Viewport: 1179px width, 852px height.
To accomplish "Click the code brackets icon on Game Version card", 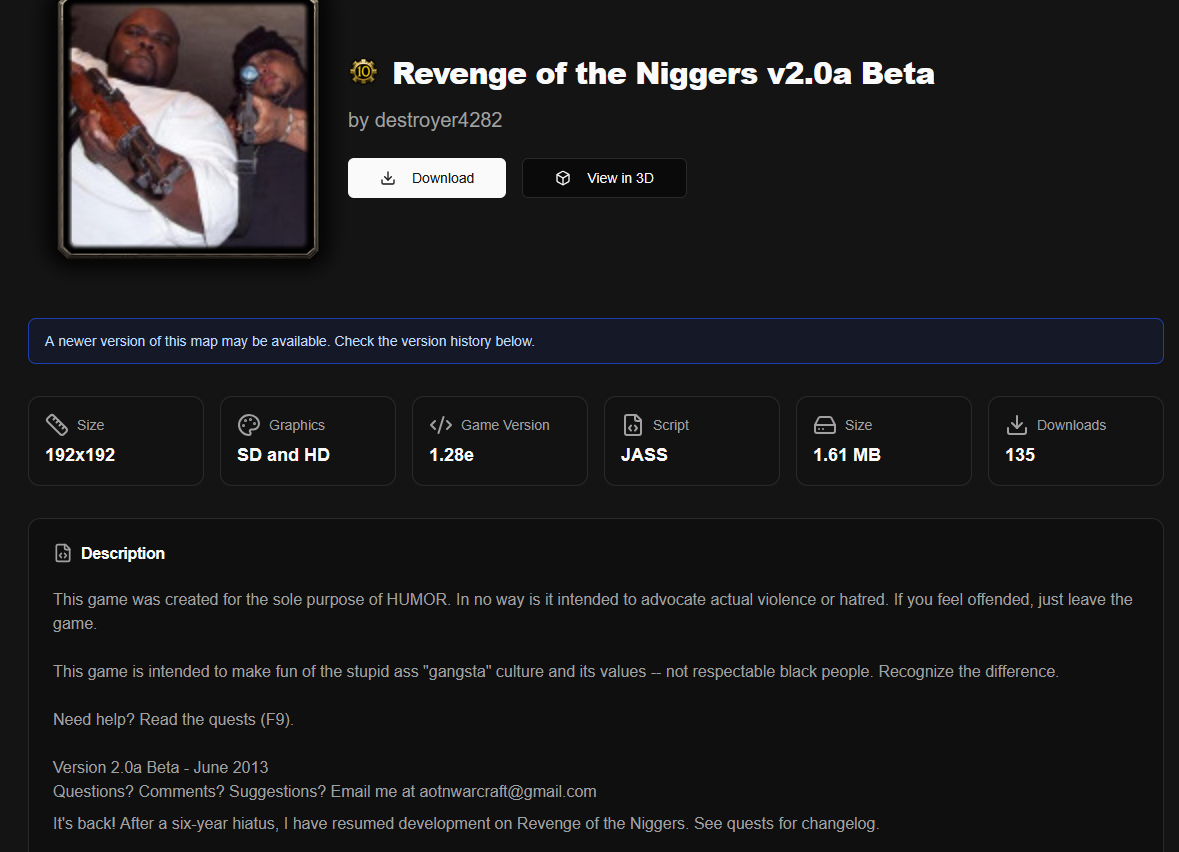I will coord(441,425).
